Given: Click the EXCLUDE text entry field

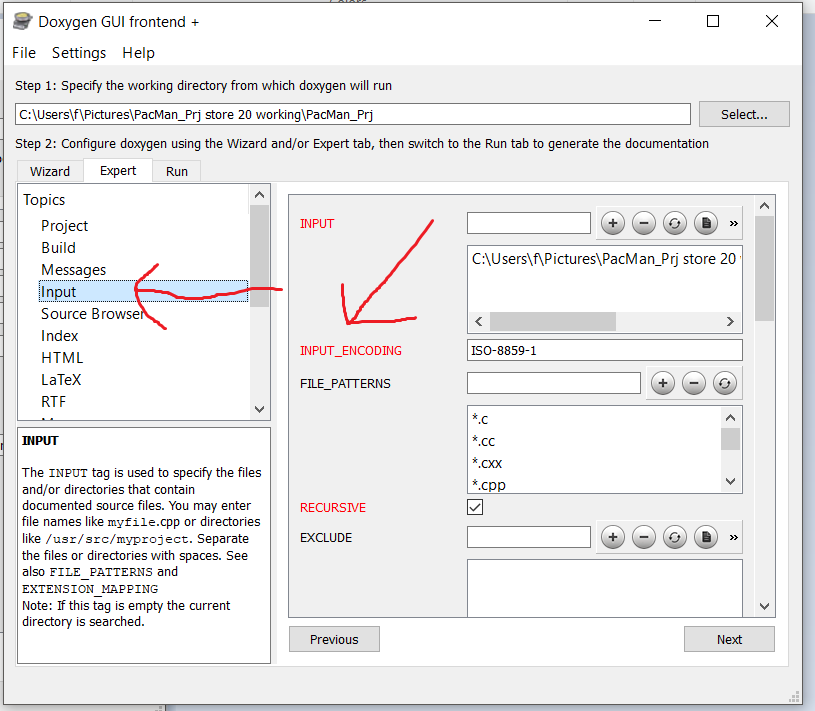Looking at the screenshot, I should pos(529,537).
